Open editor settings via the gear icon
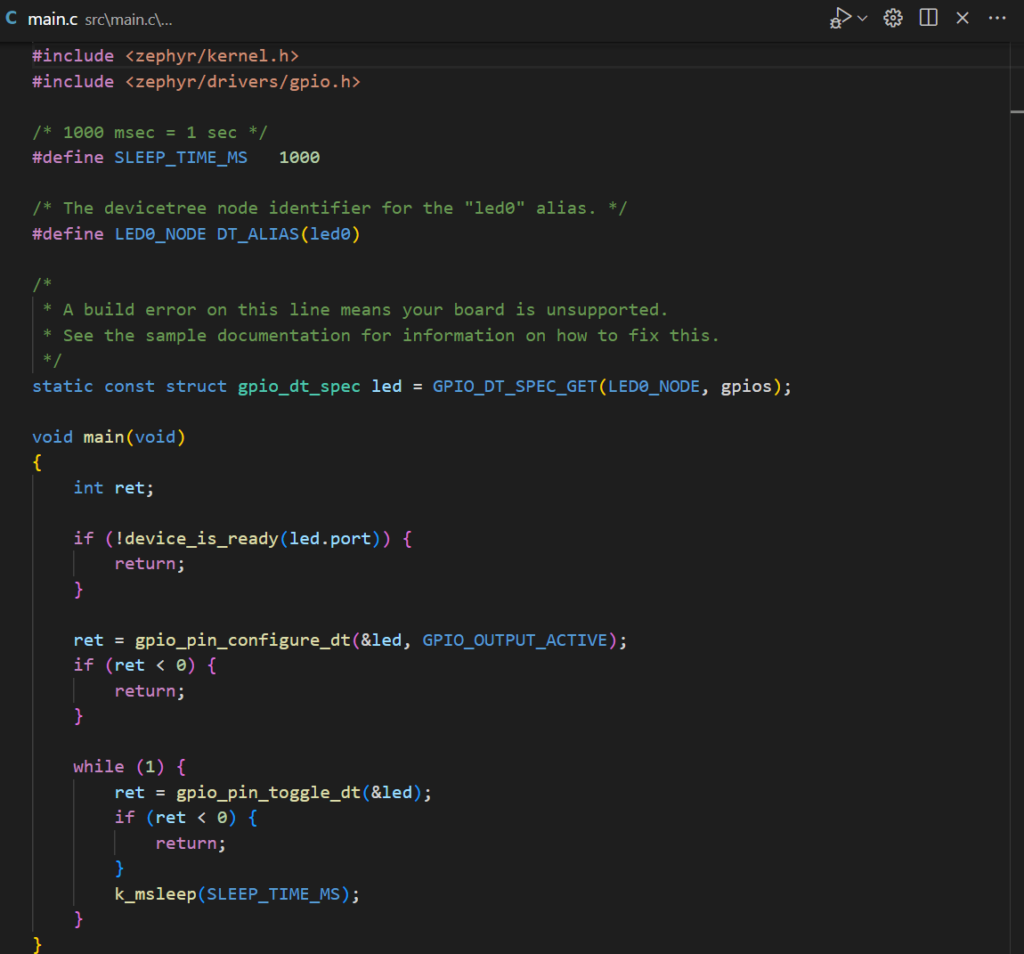Image resolution: width=1024 pixels, height=954 pixels. click(x=892, y=17)
